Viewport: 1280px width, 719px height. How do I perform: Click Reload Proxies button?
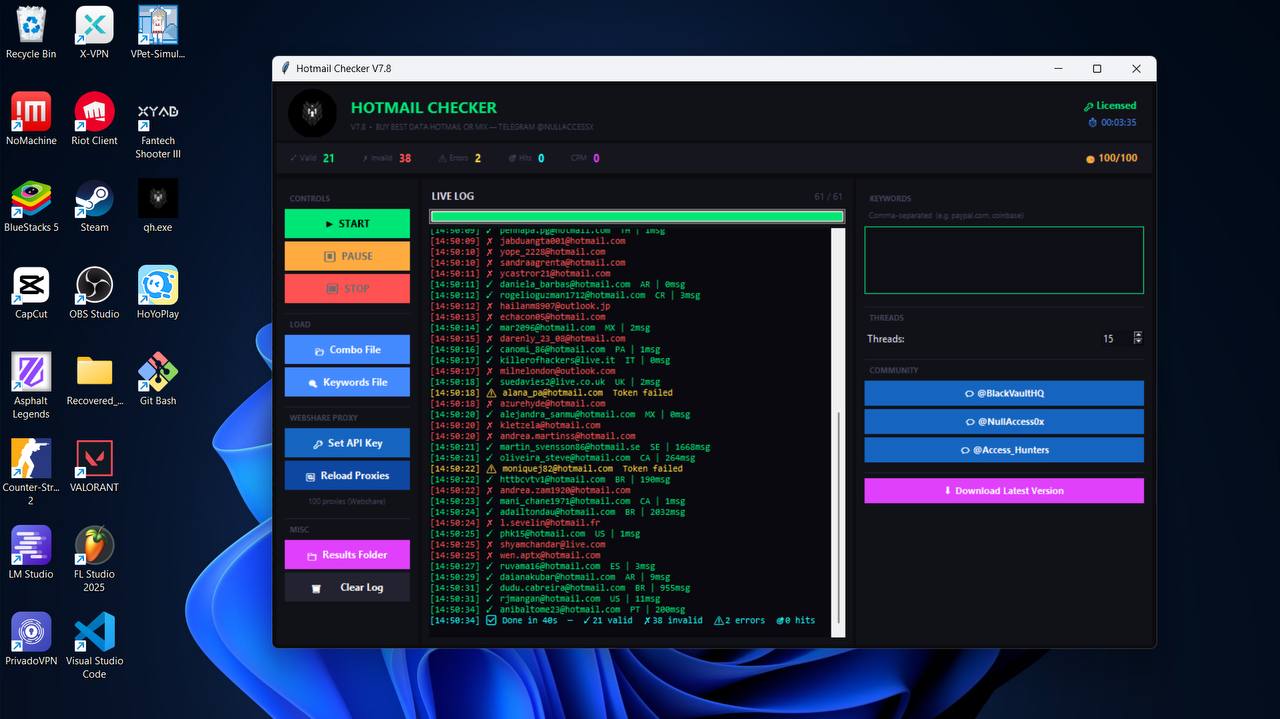point(347,476)
